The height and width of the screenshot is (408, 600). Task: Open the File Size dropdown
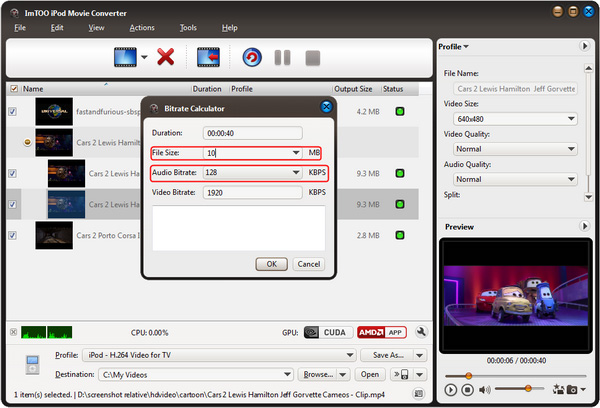tap(296, 153)
